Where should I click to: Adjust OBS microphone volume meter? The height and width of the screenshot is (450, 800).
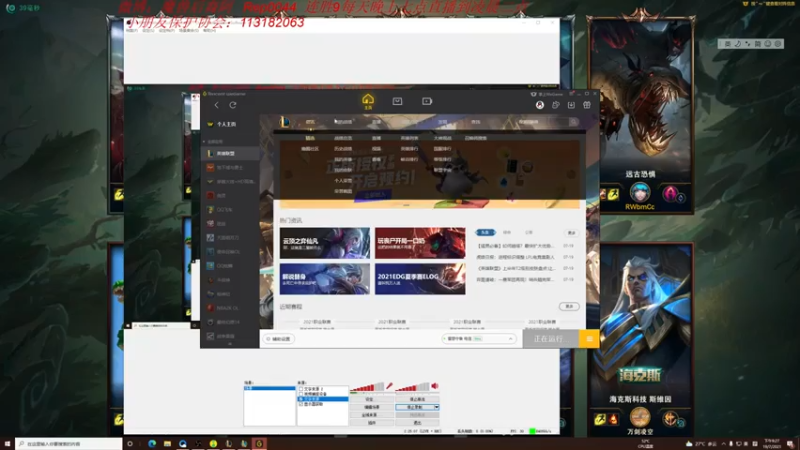click(367, 387)
